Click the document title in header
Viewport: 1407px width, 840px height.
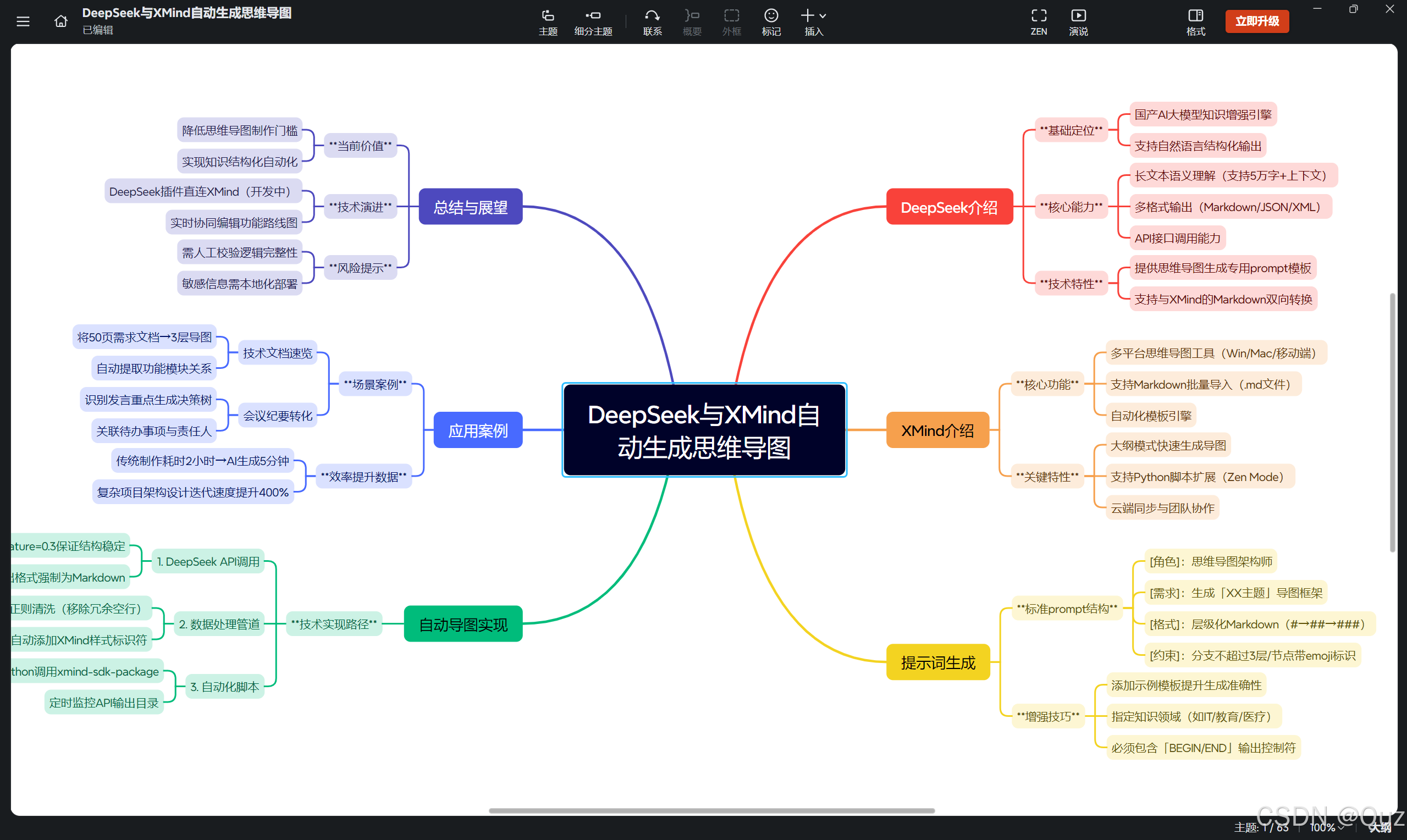point(187,13)
